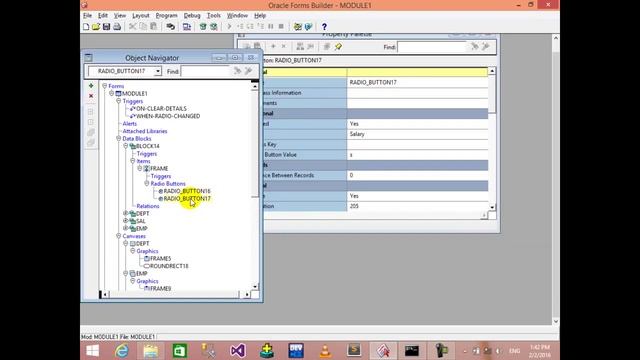Select the WHEN-RADIO-CHANGED trigger
640x360 pixels.
(168, 116)
